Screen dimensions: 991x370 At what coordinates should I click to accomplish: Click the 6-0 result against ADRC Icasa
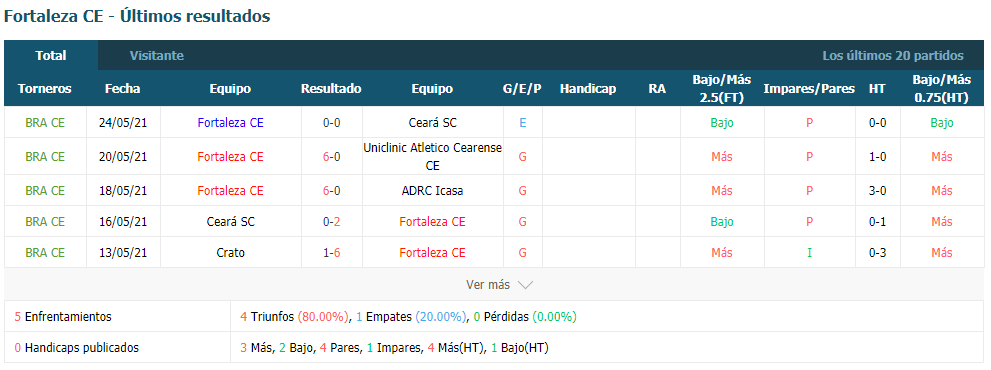coord(332,190)
